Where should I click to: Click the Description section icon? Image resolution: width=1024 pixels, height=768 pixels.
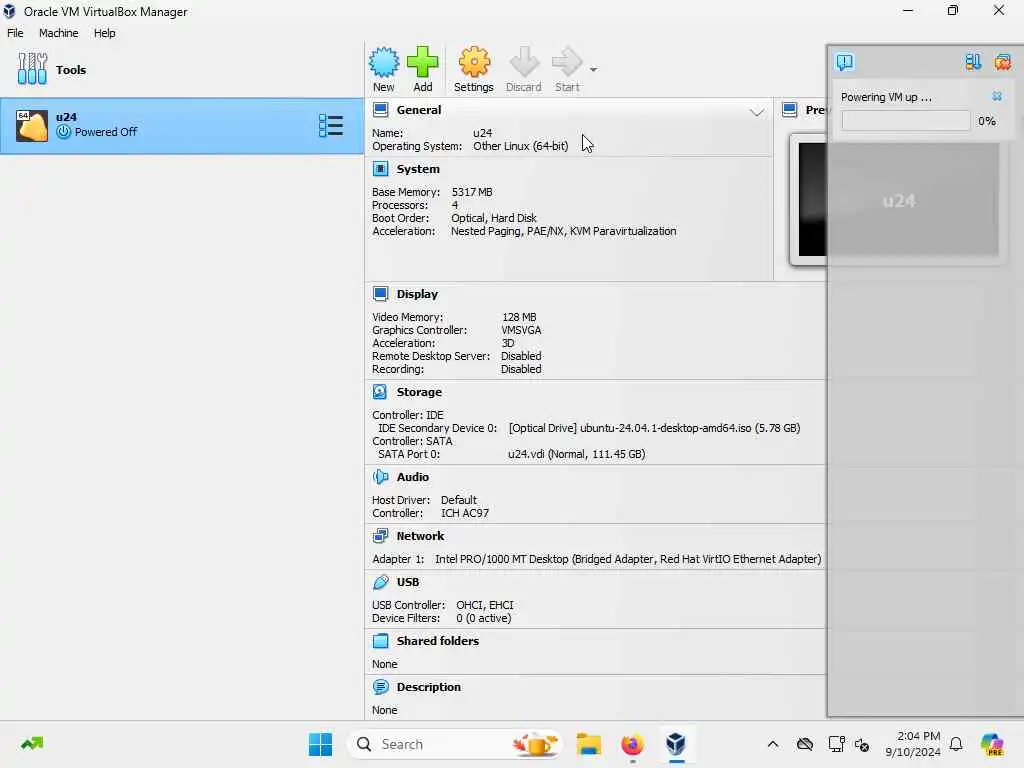pyautogui.click(x=381, y=687)
